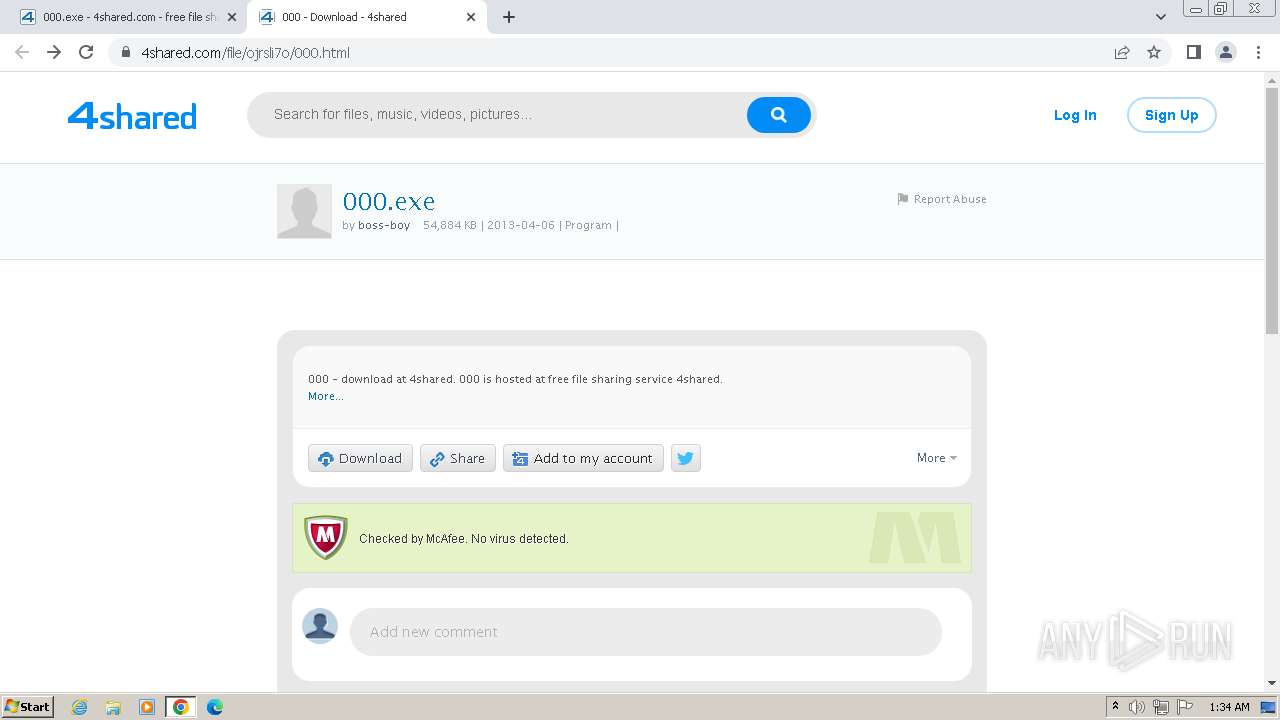
Task: Toggle the browser side panel icon
Action: [1193, 52]
